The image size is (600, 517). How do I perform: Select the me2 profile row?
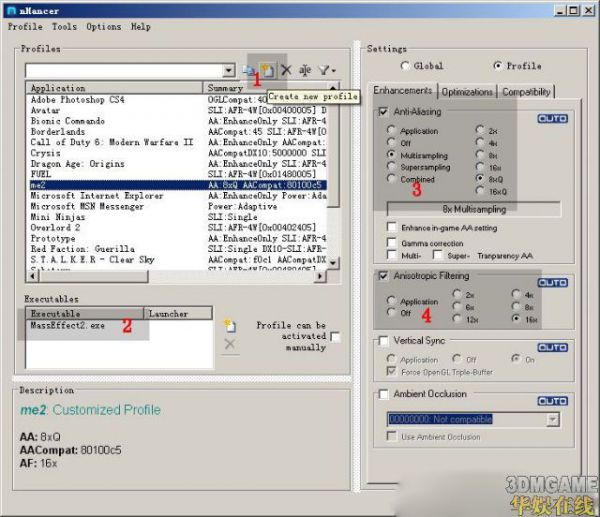click(178, 185)
